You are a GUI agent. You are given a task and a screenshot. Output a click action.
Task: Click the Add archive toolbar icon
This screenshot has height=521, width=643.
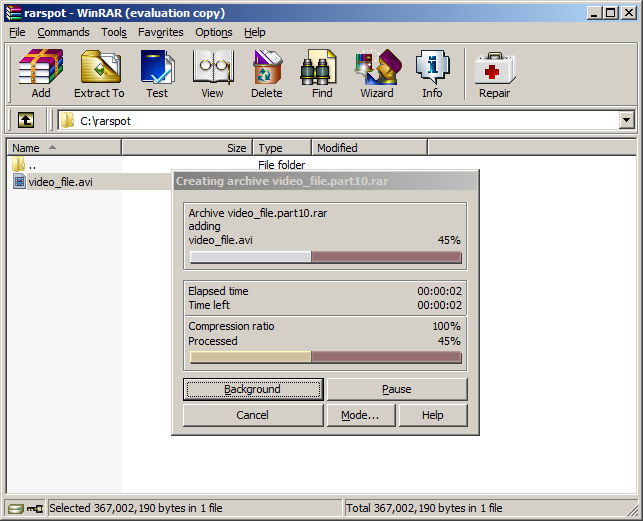click(x=40, y=74)
